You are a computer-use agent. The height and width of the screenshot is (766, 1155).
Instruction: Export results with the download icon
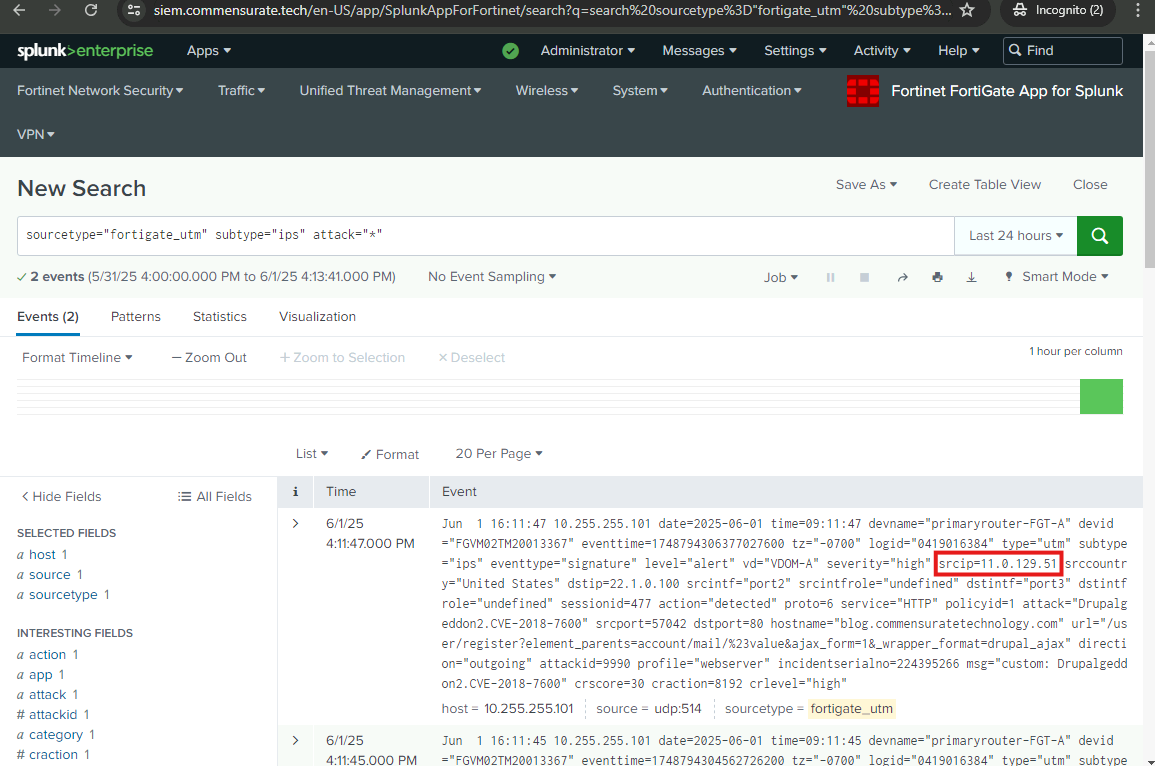[971, 277]
